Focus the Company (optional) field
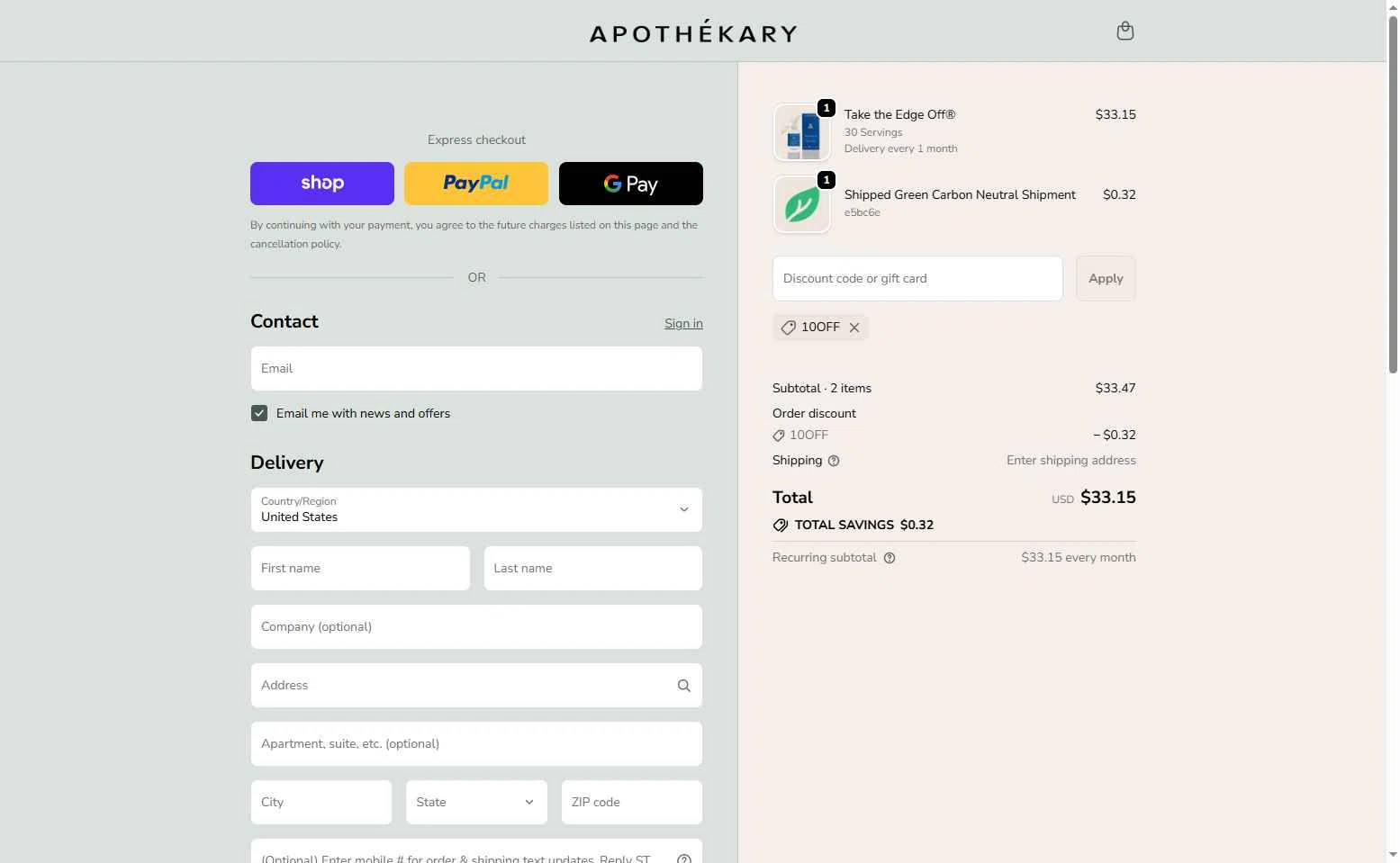1400x863 pixels. [x=476, y=627]
